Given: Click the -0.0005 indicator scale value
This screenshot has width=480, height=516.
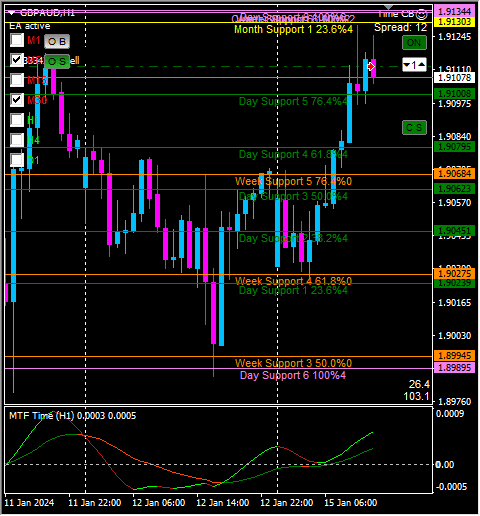Looking at the screenshot, I should 451,487.
